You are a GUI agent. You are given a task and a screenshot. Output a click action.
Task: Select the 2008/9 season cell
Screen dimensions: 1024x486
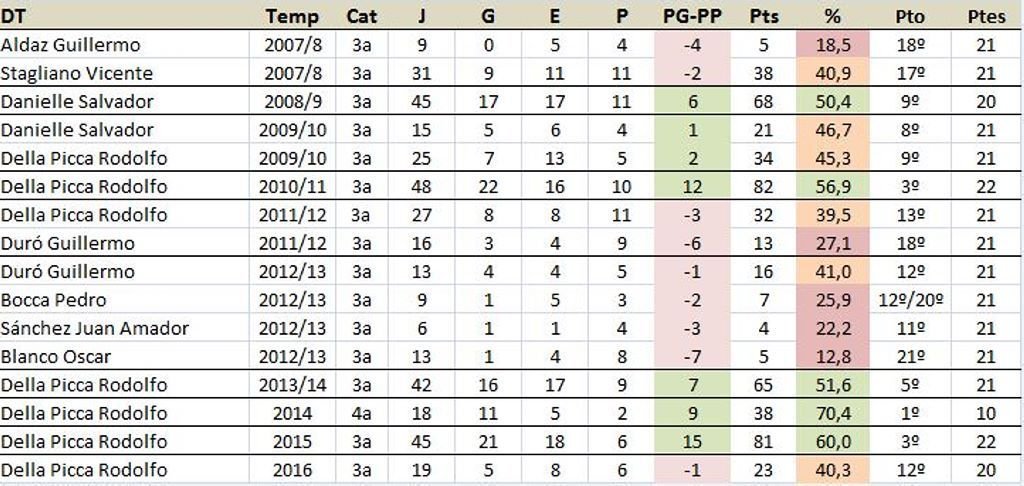coord(292,101)
